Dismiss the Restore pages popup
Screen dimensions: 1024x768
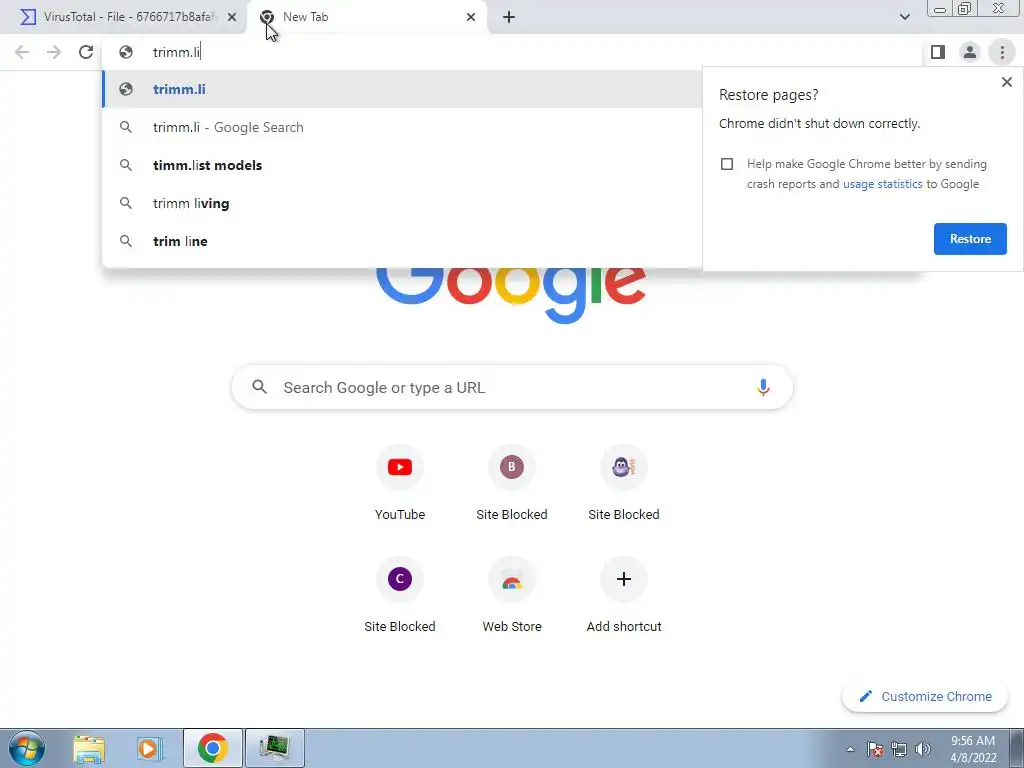point(1006,82)
